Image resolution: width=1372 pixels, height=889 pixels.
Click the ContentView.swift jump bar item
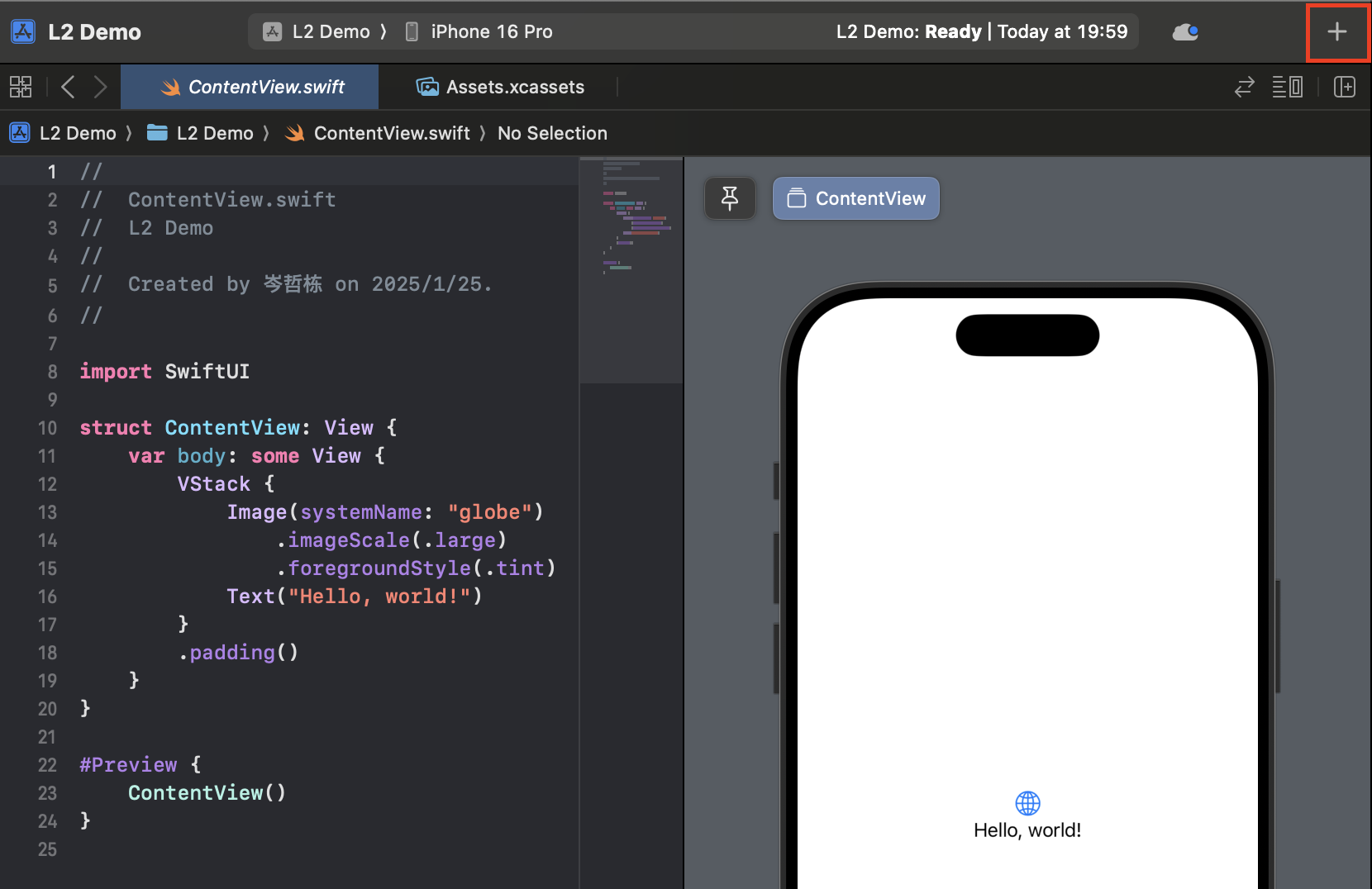click(x=378, y=133)
